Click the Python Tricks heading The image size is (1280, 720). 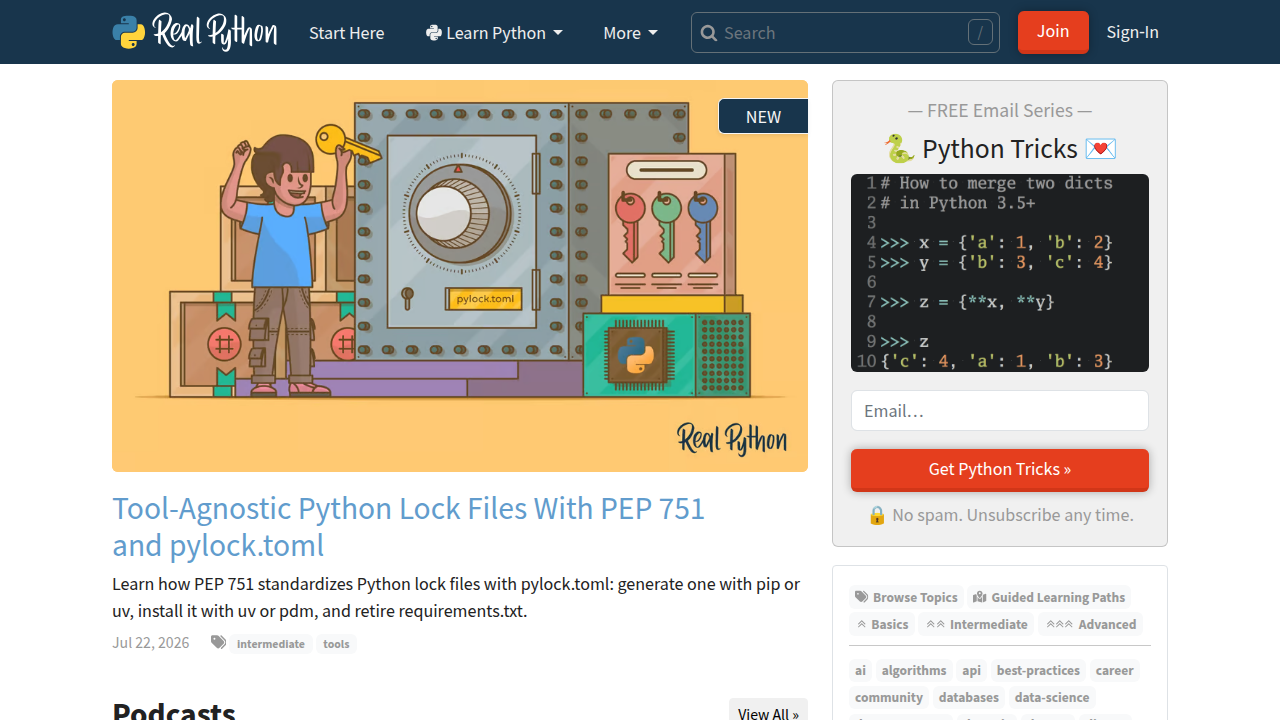point(1000,149)
